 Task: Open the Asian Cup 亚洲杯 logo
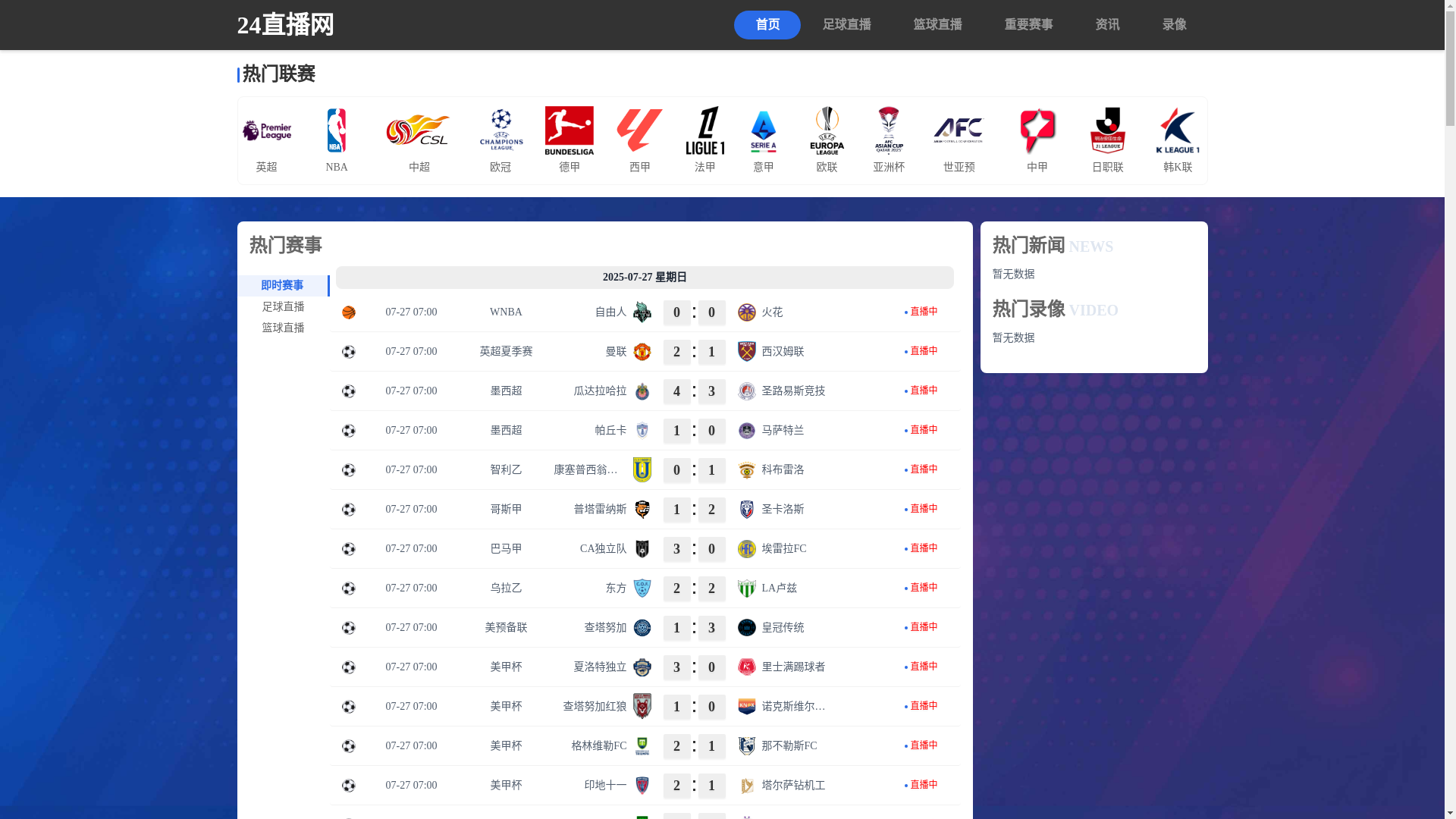[x=889, y=130]
